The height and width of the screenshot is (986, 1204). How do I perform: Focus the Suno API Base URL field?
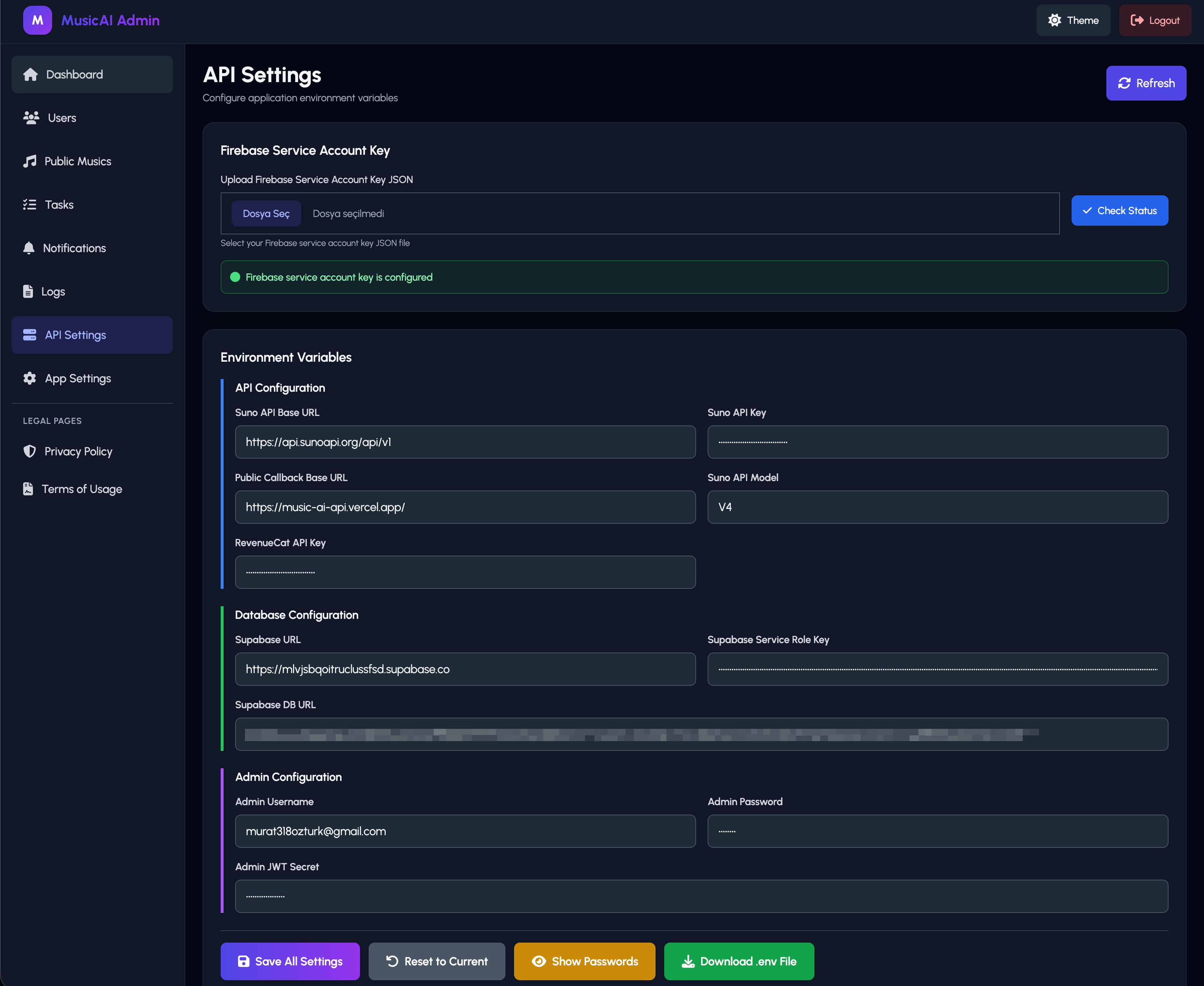(465, 442)
